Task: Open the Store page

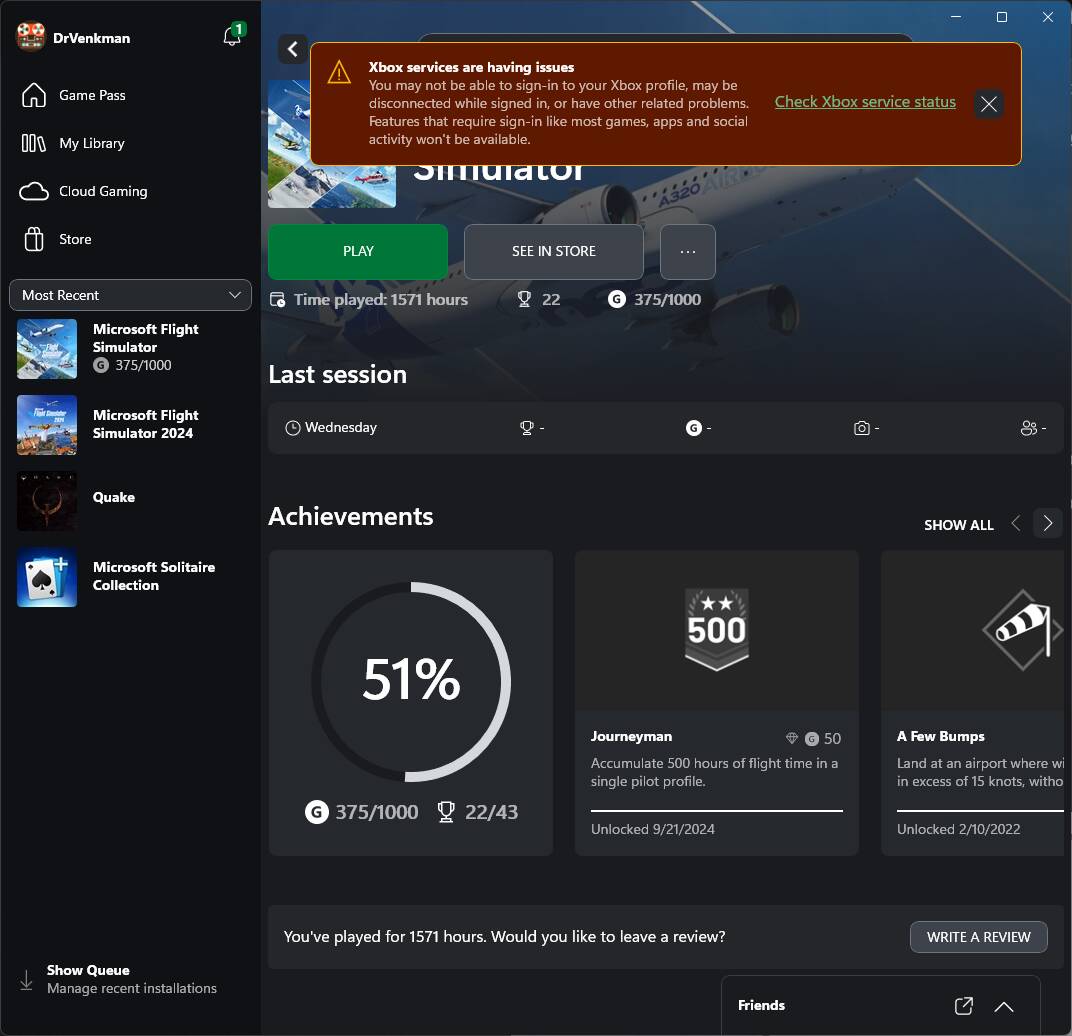Action: [x=75, y=239]
